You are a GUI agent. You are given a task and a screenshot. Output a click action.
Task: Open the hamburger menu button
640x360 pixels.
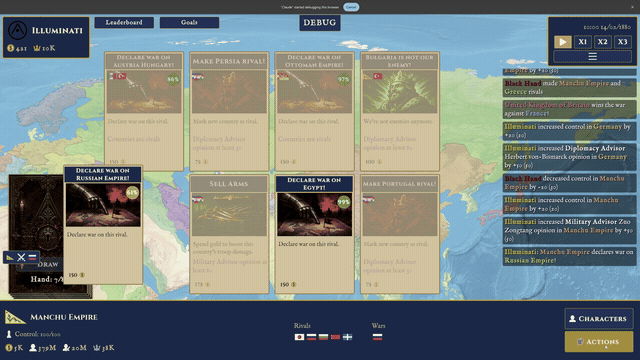point(592,56)
